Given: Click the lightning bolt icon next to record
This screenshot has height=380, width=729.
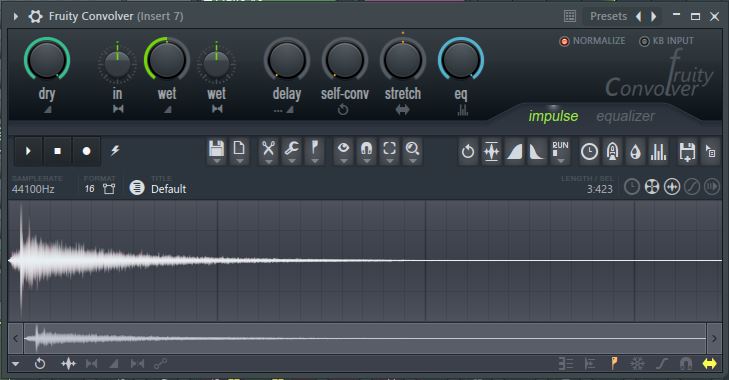Looking at the screenshot, I should click(x=115, y=150).
